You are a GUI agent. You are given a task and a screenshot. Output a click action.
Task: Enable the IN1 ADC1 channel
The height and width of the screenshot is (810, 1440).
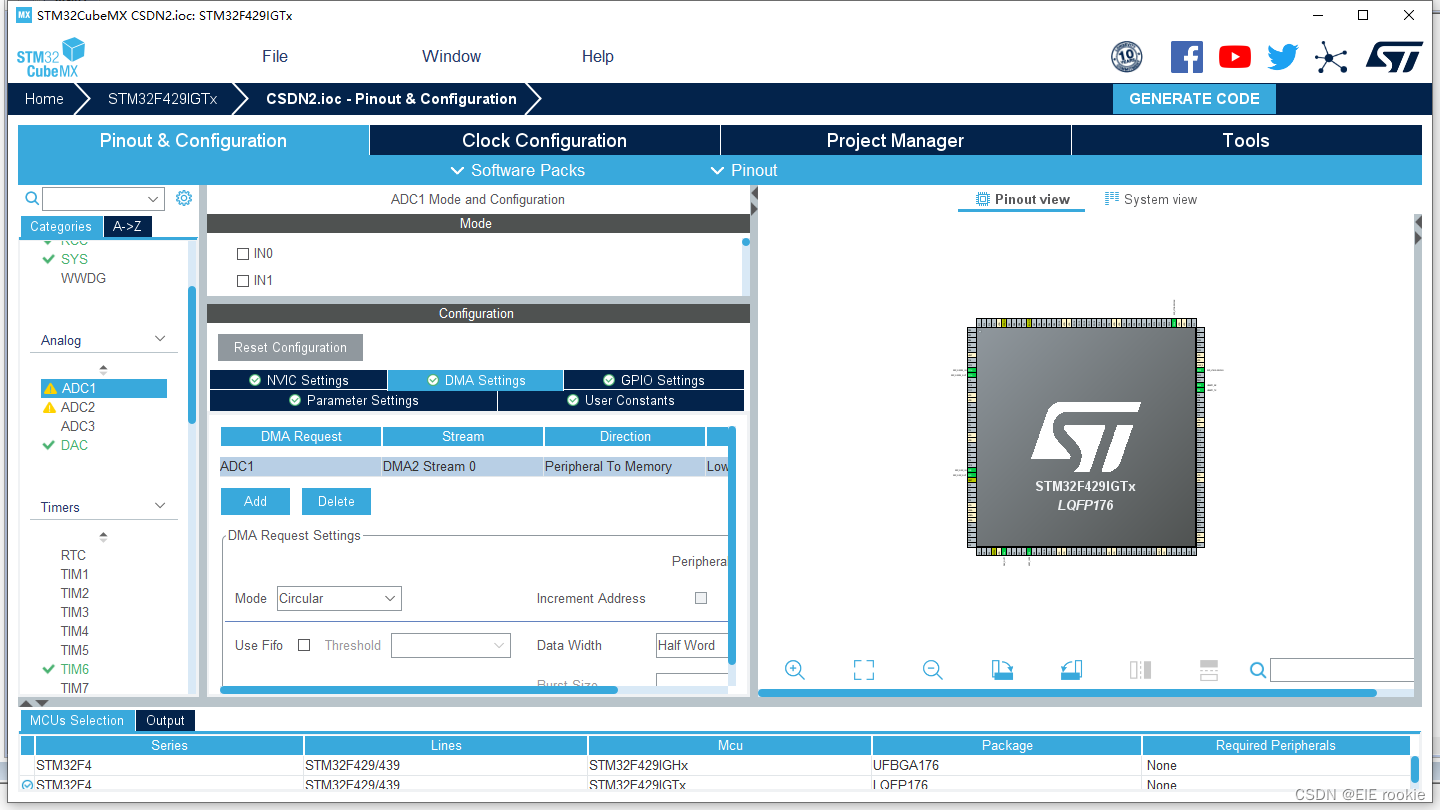coord(243,280)
